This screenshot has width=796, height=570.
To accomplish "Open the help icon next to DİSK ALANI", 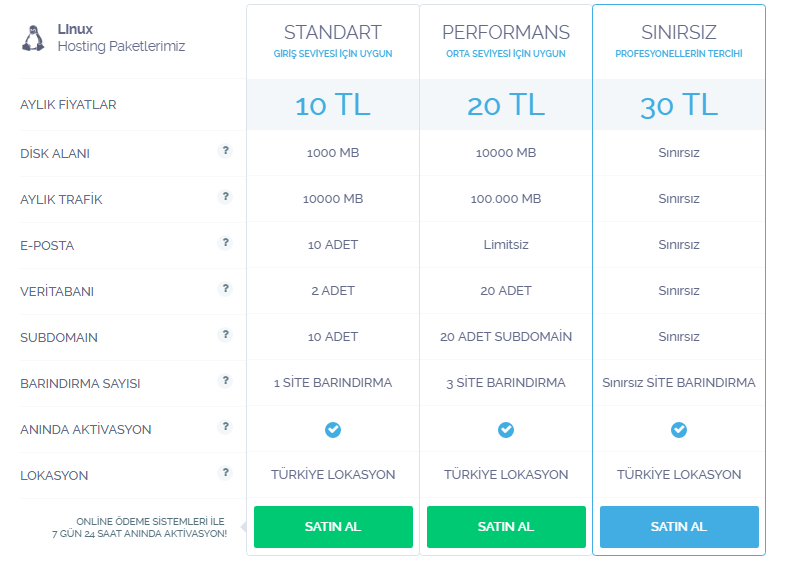I will click(225, 151).
